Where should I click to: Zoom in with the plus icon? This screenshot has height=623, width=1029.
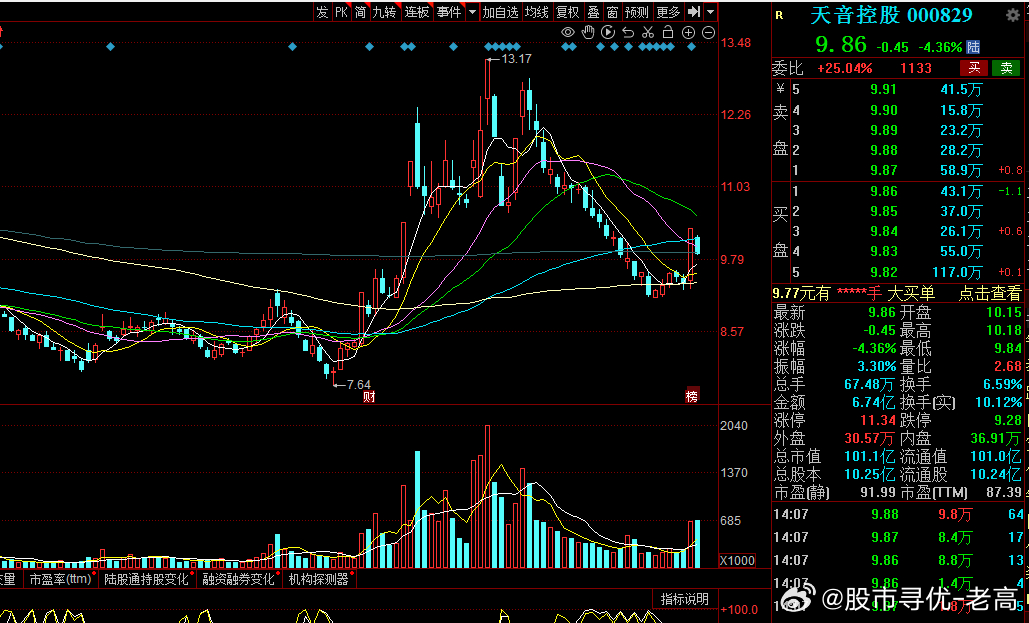coord(689,33)
